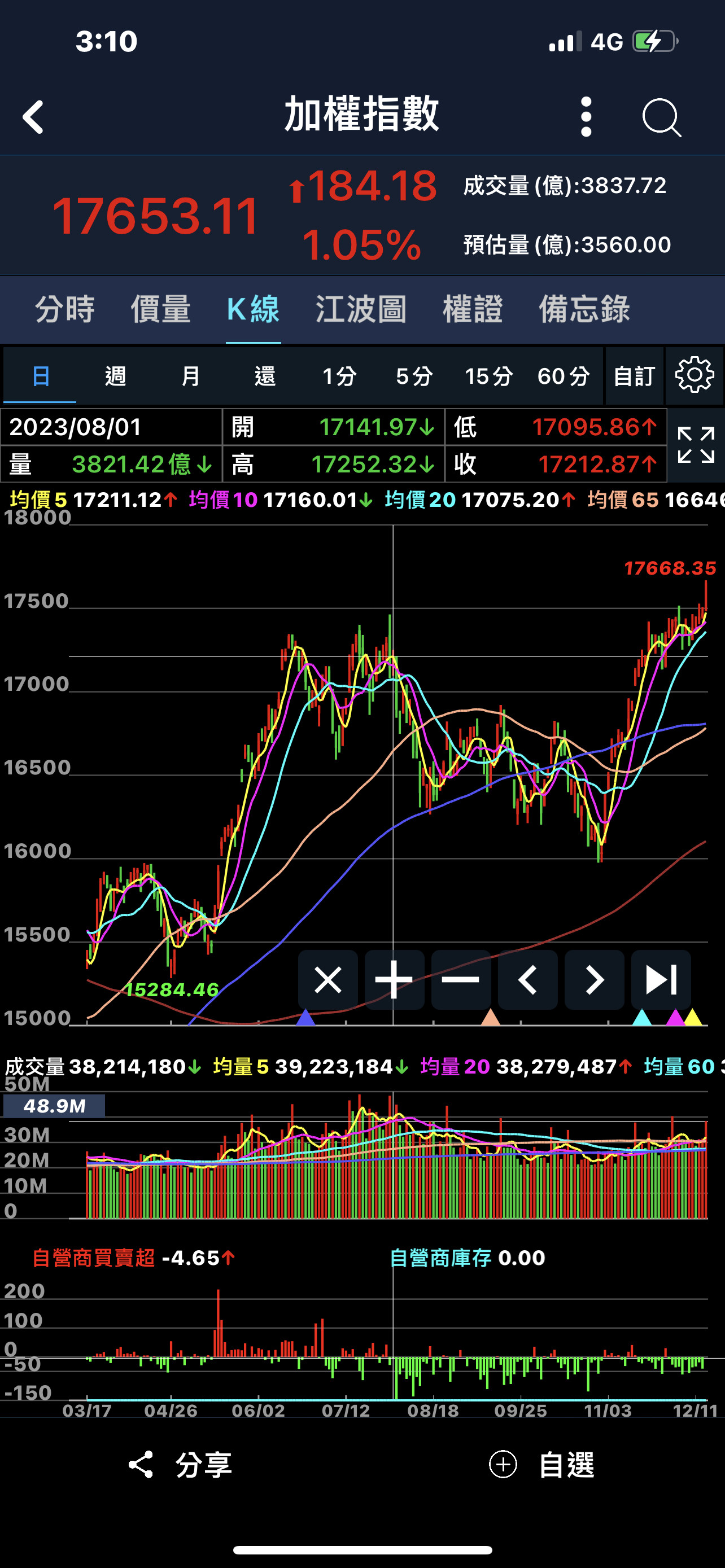Tap the share icon
Viewport: 725px width, 1568px height.
[141, 1465]
